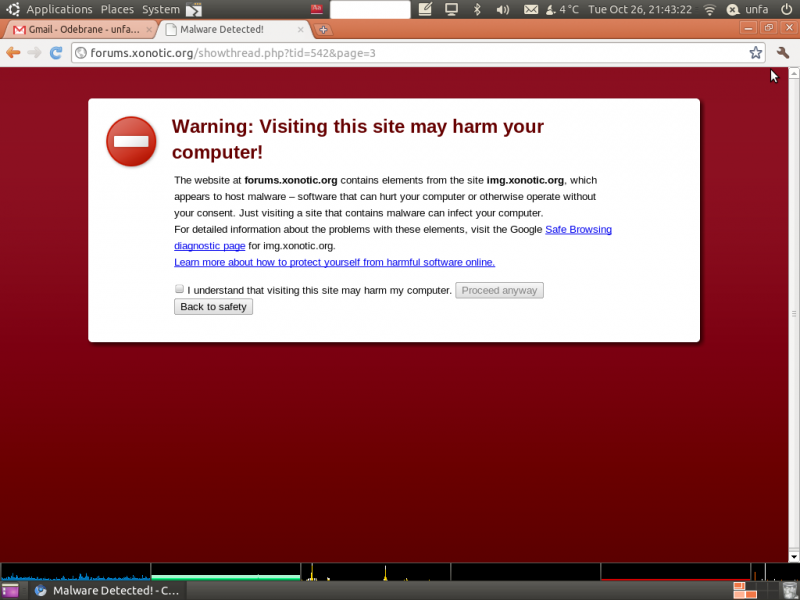Open the Places menu
The image size is (800, 600).
(x=117, y=9)
